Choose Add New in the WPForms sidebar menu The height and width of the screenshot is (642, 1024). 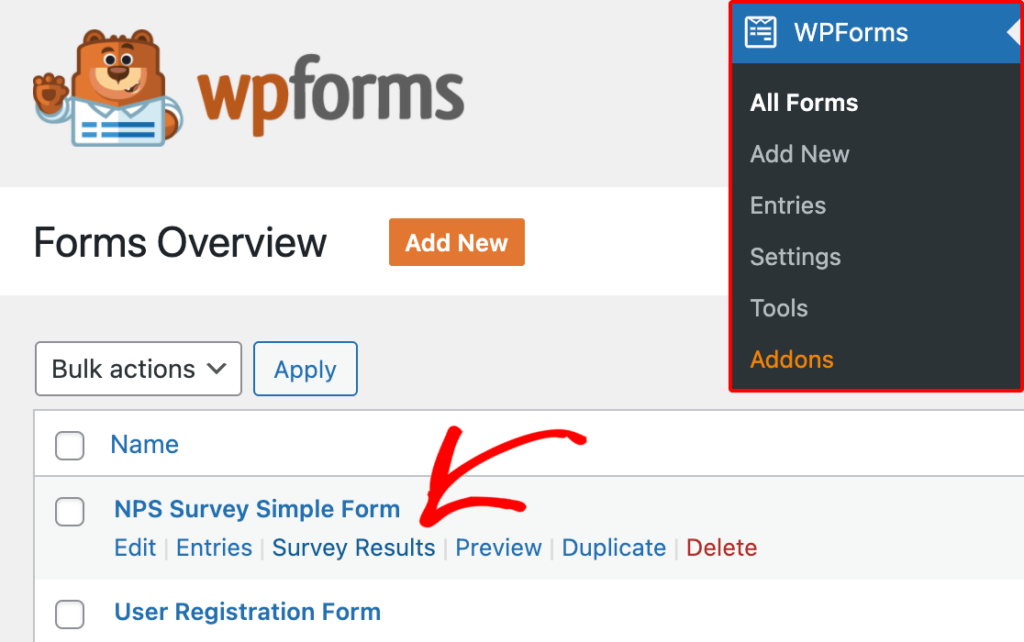click(x=799, y=154)
